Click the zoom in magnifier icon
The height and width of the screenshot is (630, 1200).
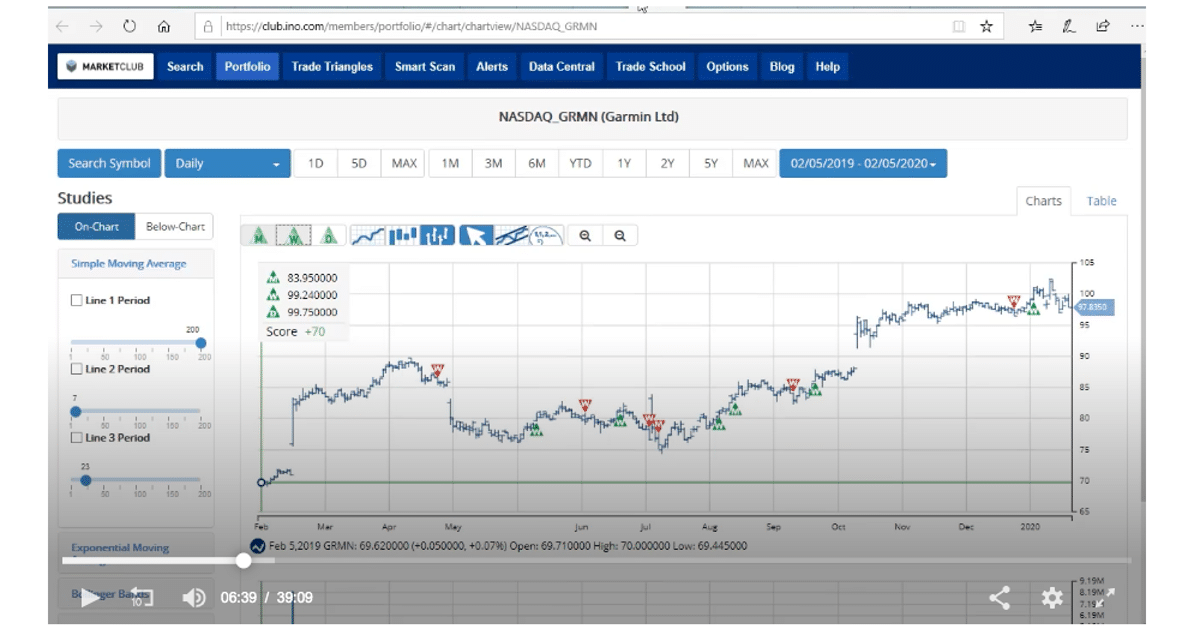585,236
